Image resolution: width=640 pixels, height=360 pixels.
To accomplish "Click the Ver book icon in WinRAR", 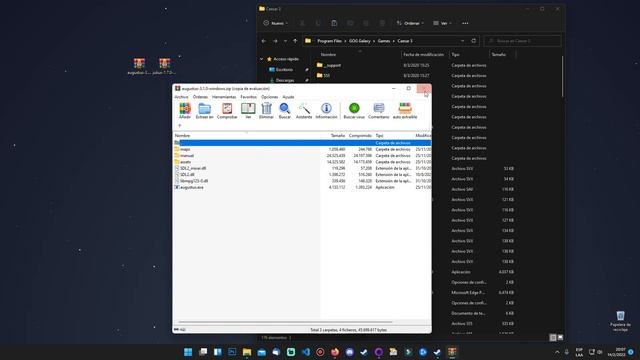I will 248,111.
